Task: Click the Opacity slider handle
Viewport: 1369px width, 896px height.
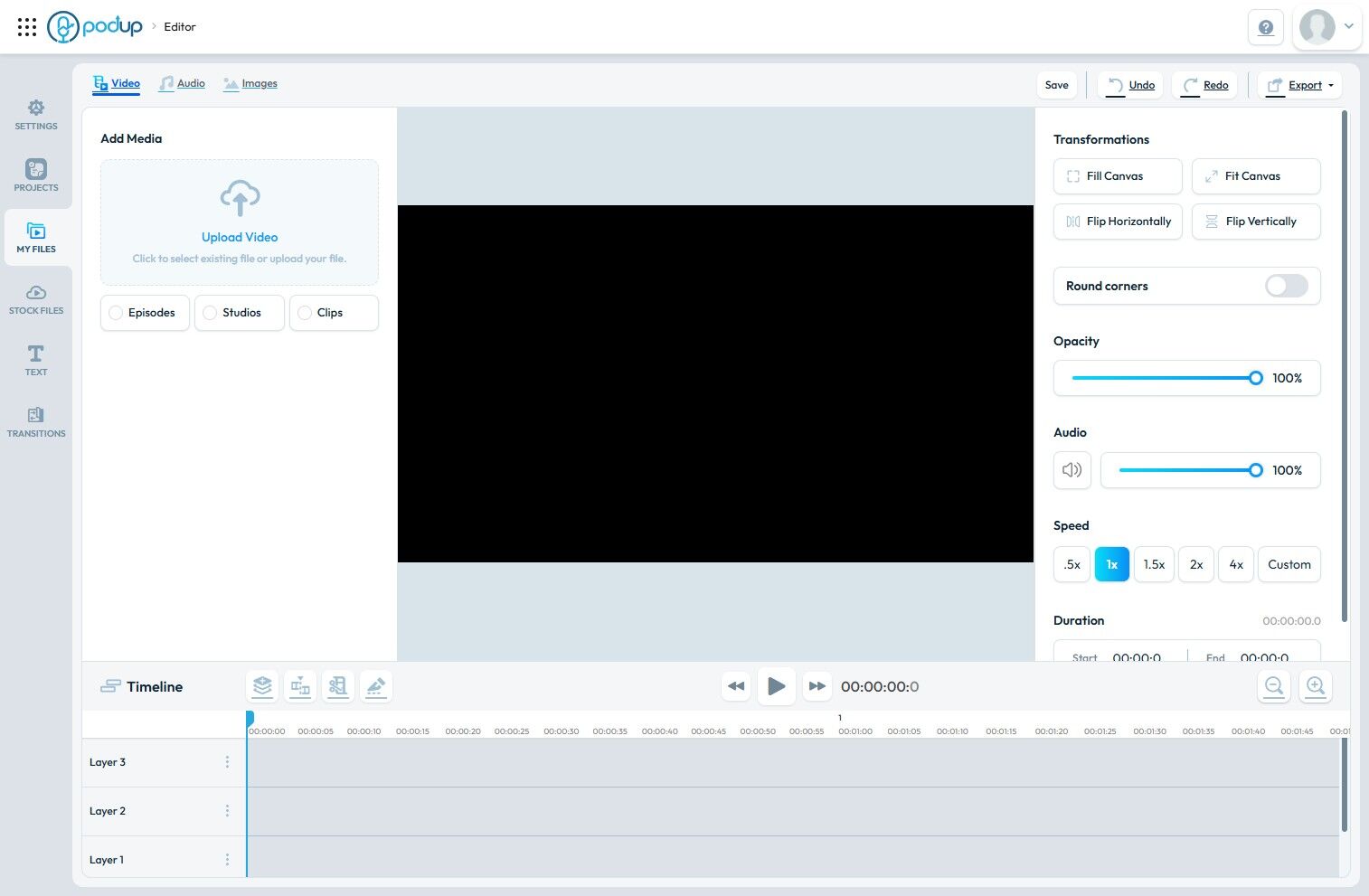Action: click(x=1256, y=378)
